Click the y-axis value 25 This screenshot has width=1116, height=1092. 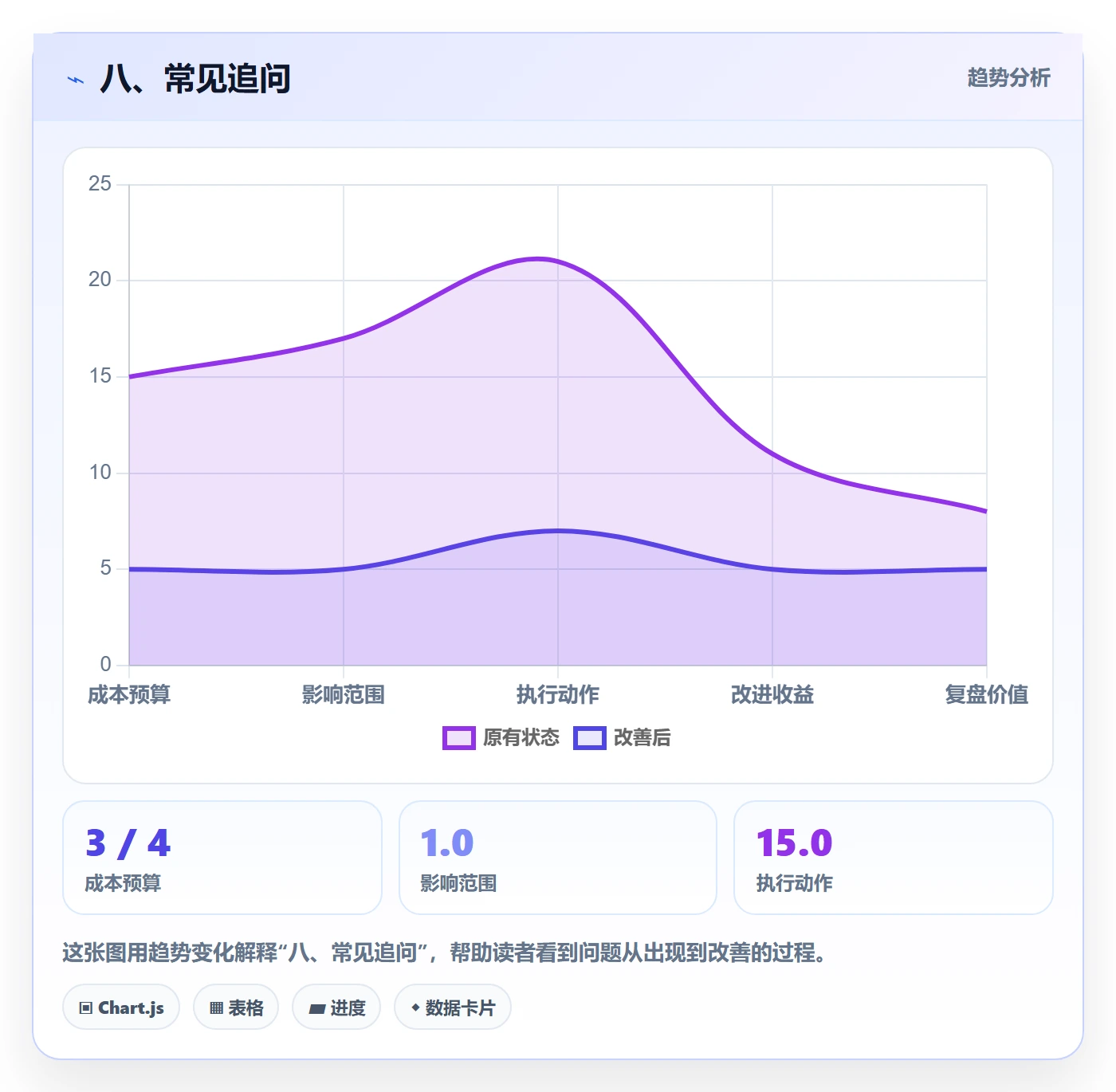(x=100, y=184)
